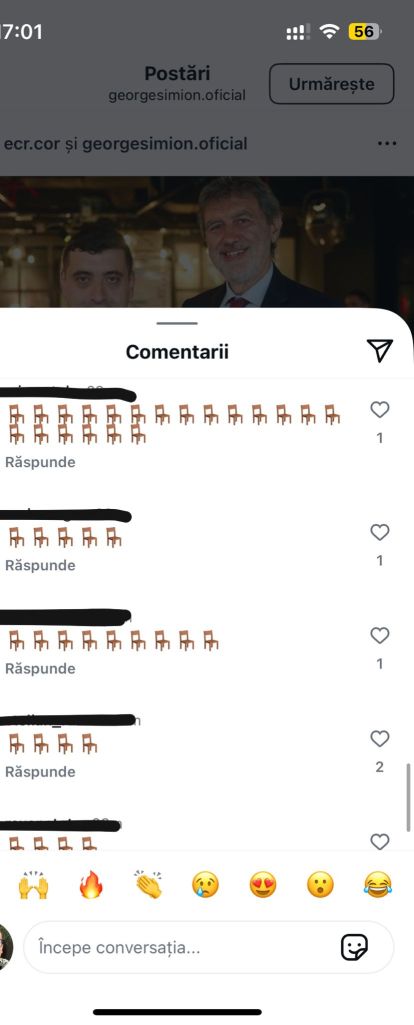This screenshot has width=414, height=1025.
Task: Open the sticker/GIF picker icon
Action: (x=354, y=947)
